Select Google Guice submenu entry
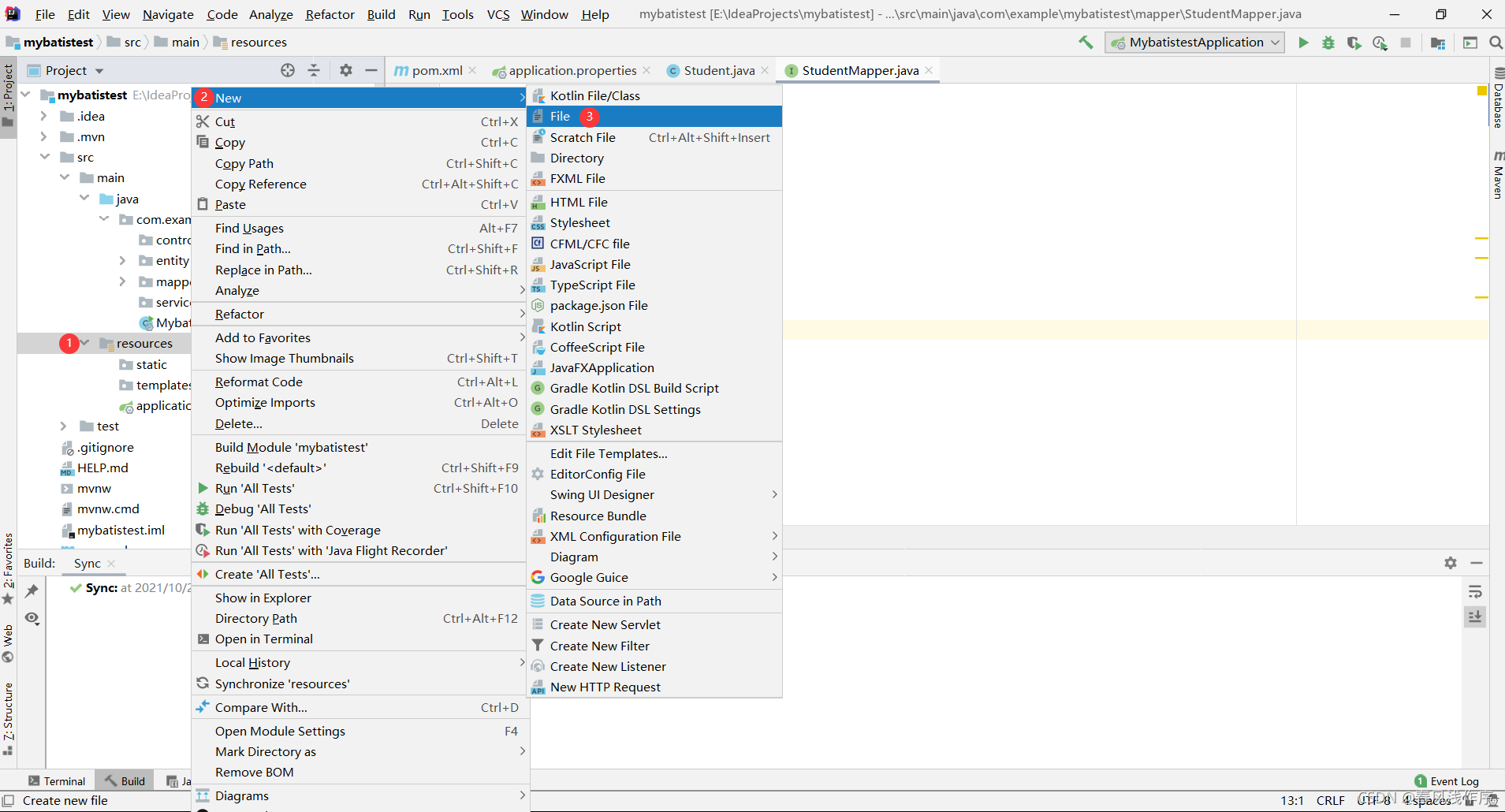Screen dimensions: 1505x812 [654, 577]
